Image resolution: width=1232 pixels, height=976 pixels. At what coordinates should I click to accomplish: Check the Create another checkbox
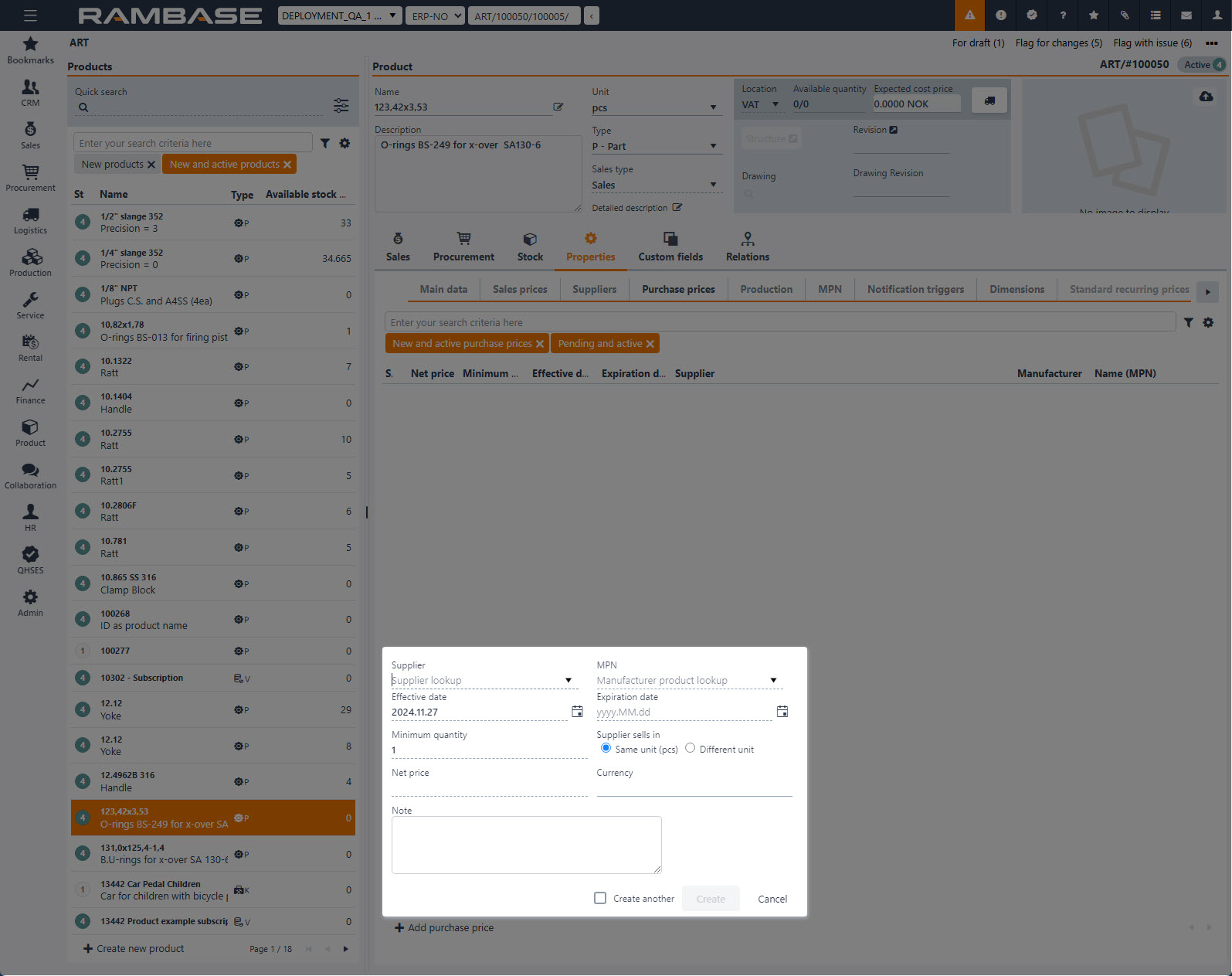[x=600, y=898]
